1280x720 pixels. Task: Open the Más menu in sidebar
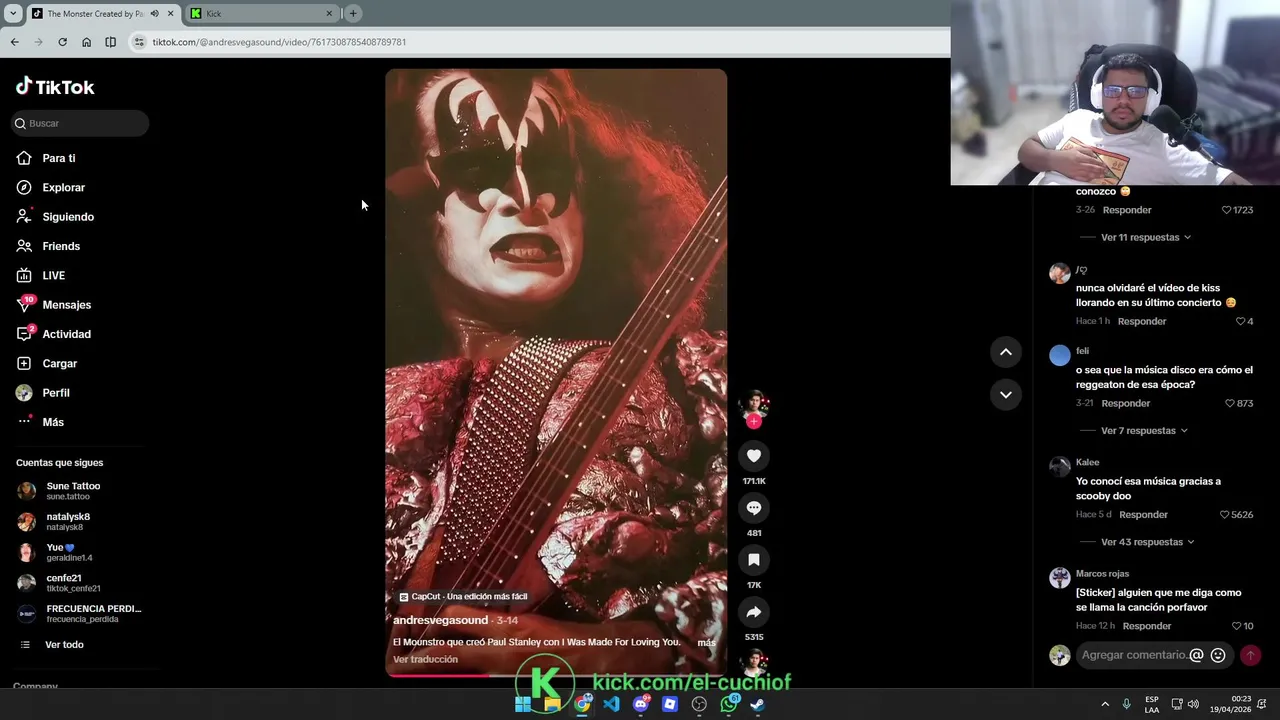[53, 422]
